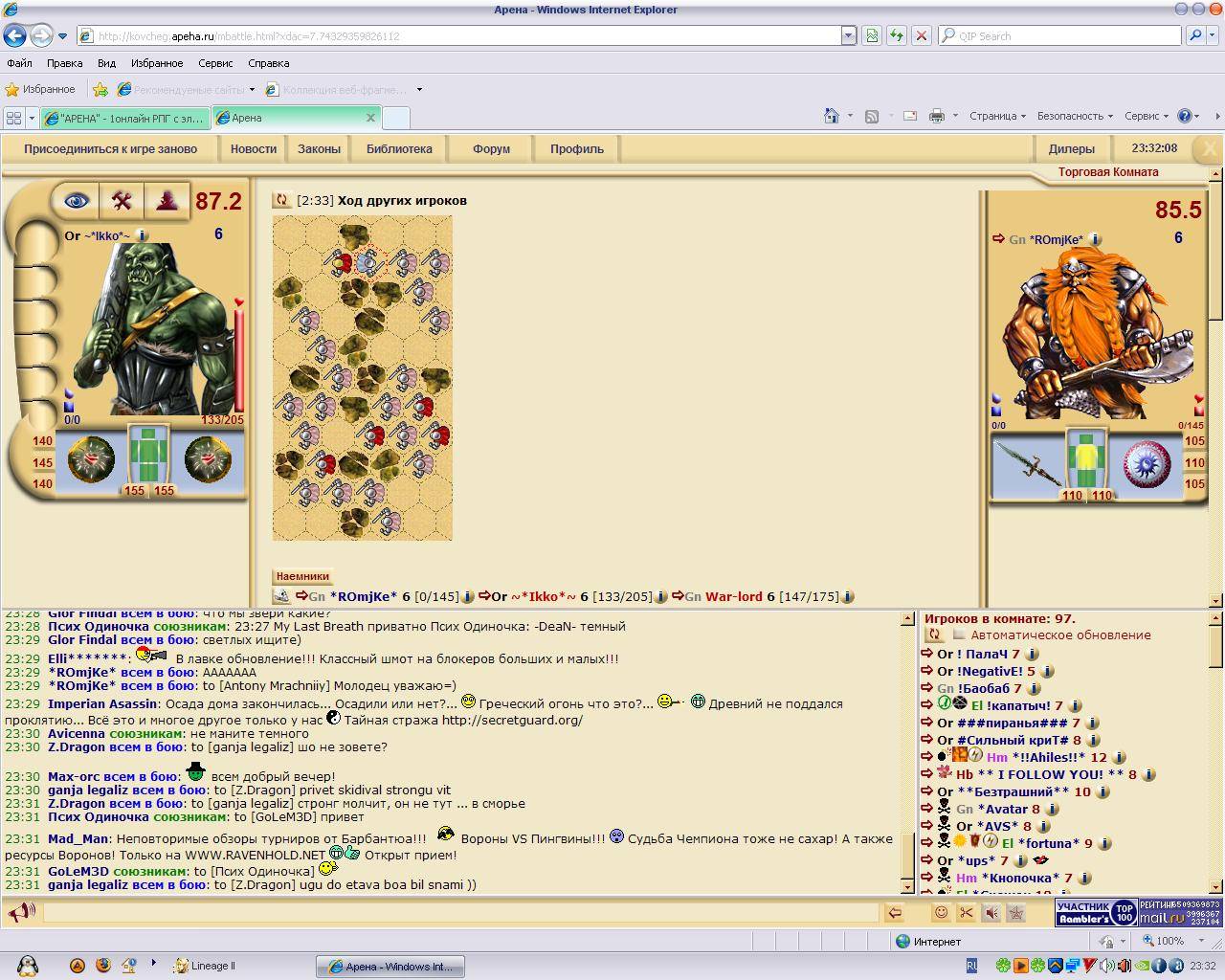Click the green refresh arrows in address bar
Image resolution: width=1225 pixels, height=980 pixels.
(896, 35)
